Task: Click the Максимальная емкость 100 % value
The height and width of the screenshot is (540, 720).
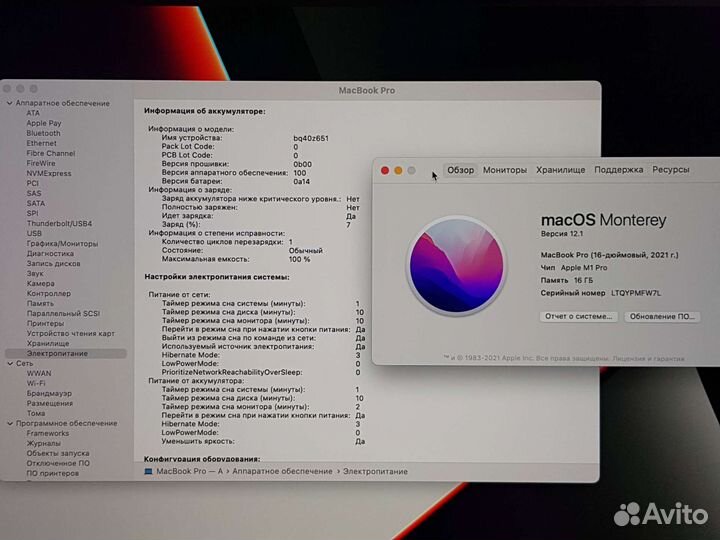Action: [x=299, y=259]
